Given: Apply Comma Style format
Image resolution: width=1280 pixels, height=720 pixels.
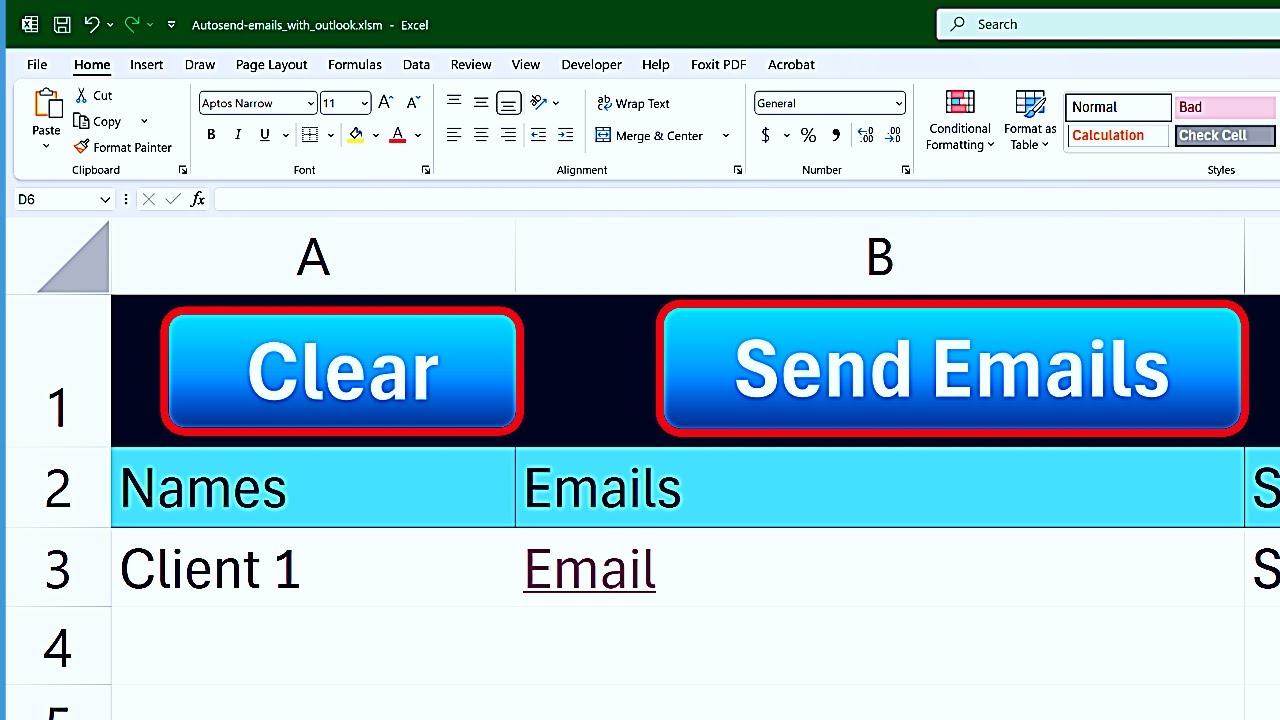Looking at the screenshot, I should pyautogui.click(x=836, y=135).
